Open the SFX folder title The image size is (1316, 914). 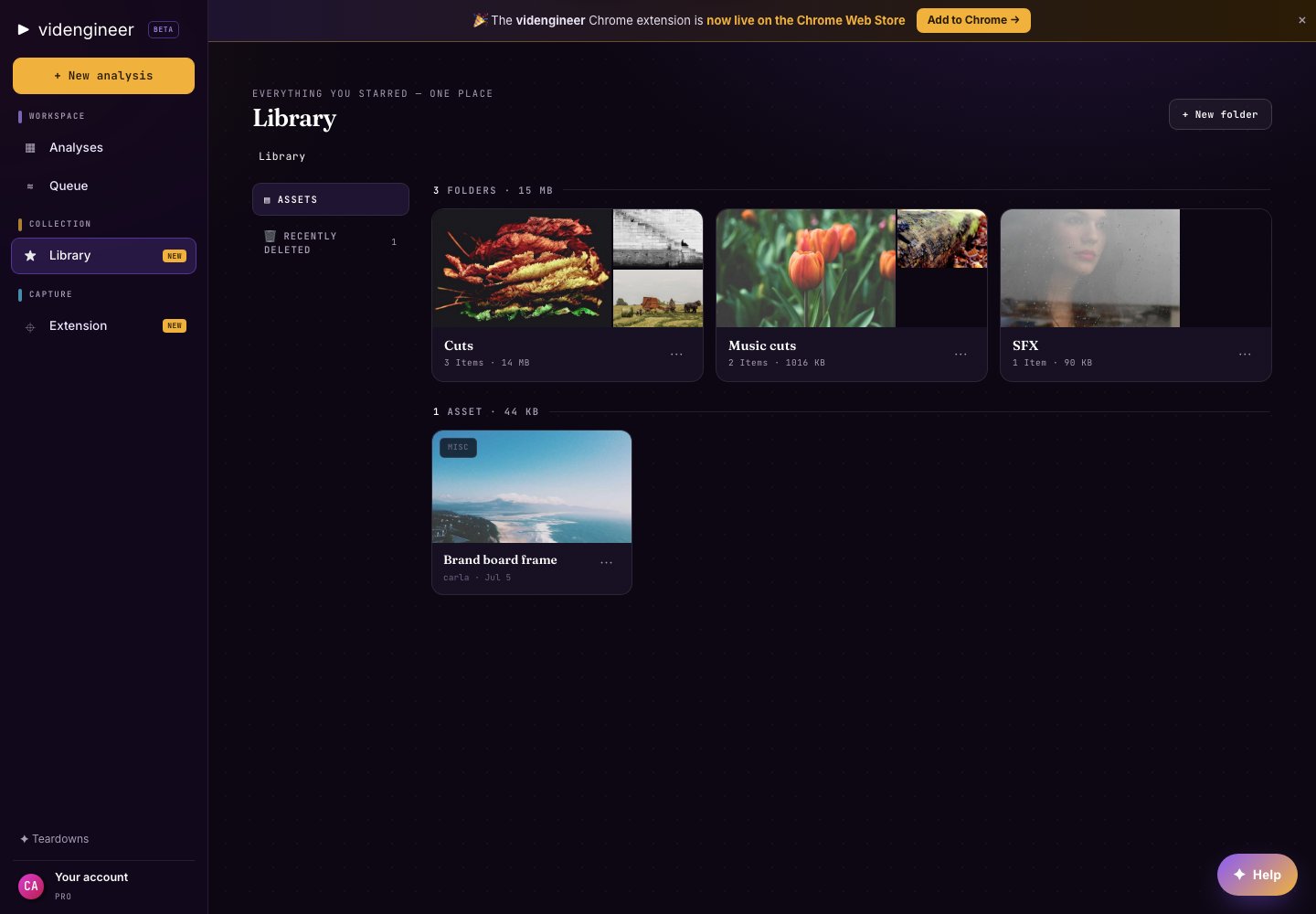click(x=1025, y=345)
